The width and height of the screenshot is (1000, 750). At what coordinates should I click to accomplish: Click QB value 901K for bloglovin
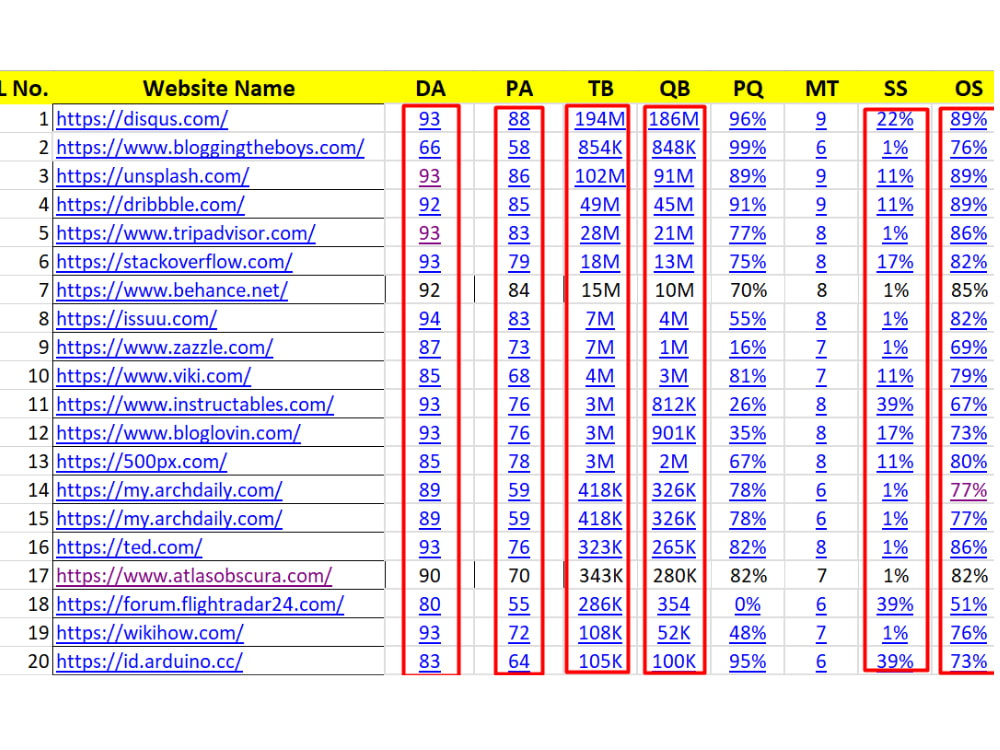pyautogui.click(x=674, y=434)
